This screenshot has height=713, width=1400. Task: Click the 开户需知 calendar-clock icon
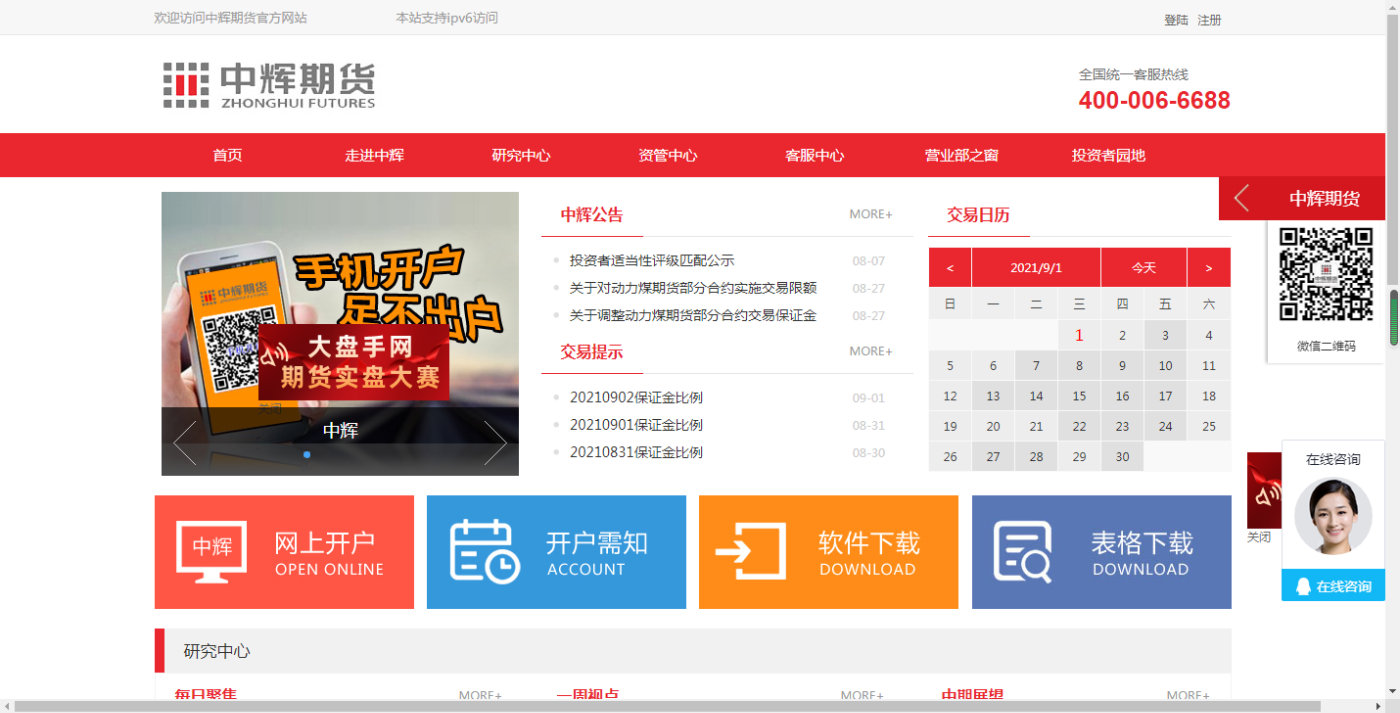481,551
